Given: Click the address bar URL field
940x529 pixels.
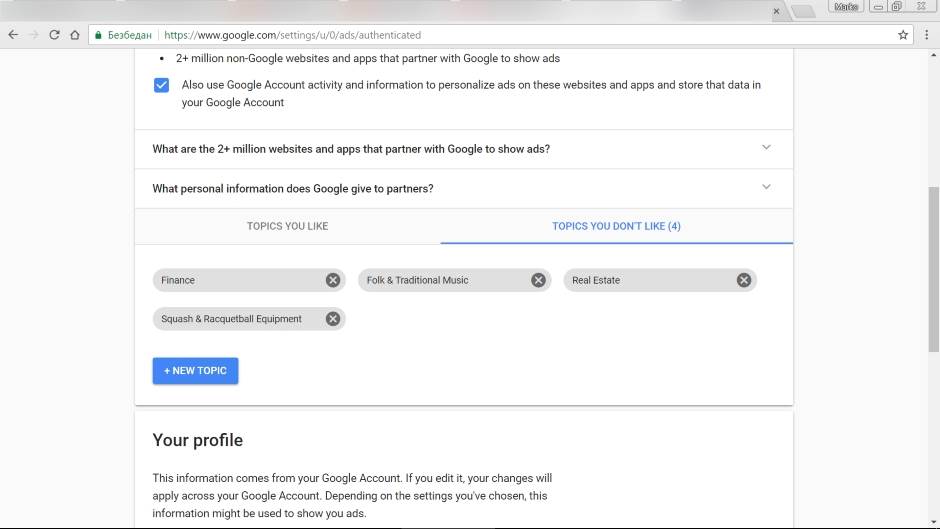Looking at the screenshot, I should [500, 35].
